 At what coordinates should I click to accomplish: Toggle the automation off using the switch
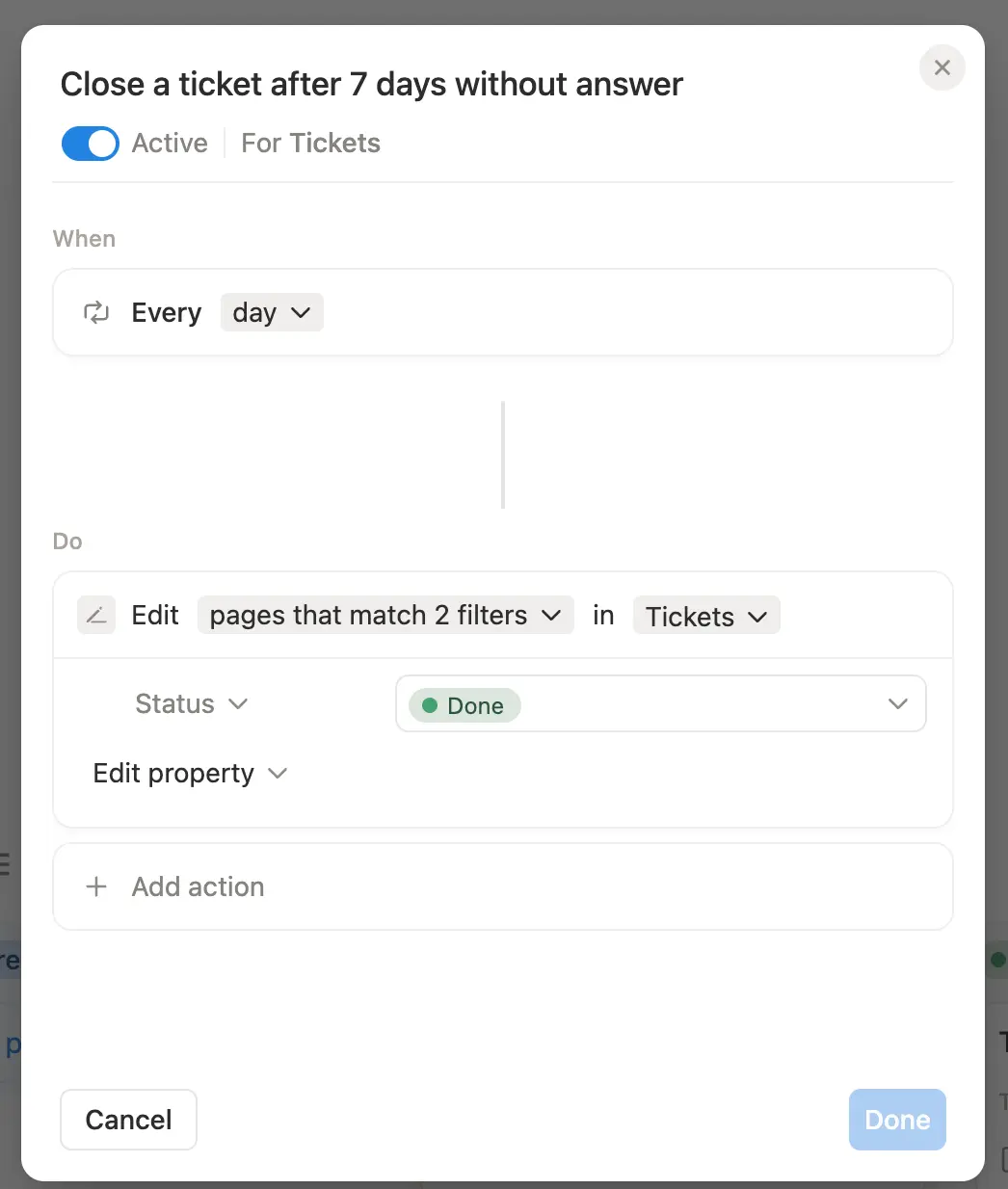tap(90, 143)
